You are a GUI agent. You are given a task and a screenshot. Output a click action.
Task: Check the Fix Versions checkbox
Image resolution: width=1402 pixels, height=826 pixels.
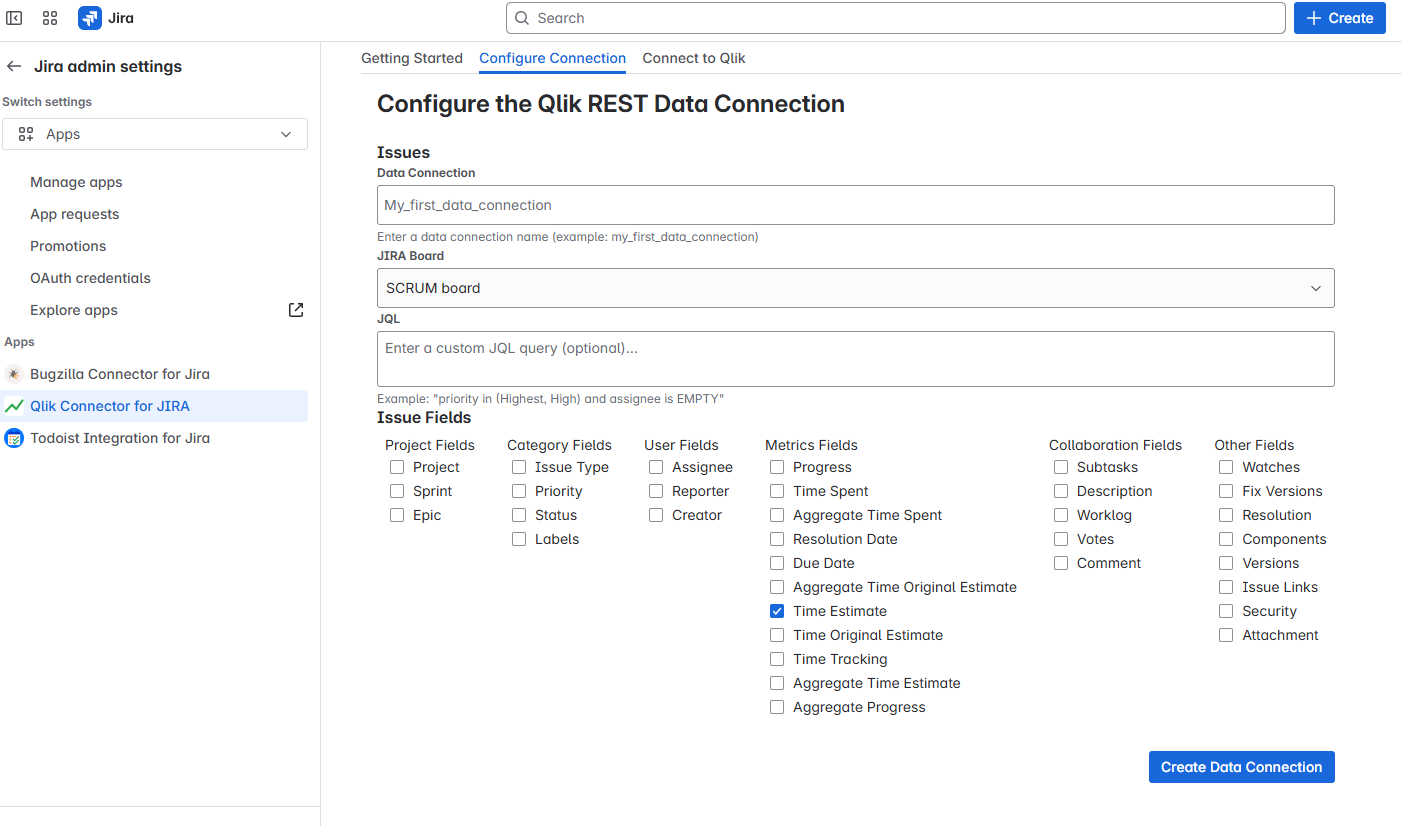1226,491
